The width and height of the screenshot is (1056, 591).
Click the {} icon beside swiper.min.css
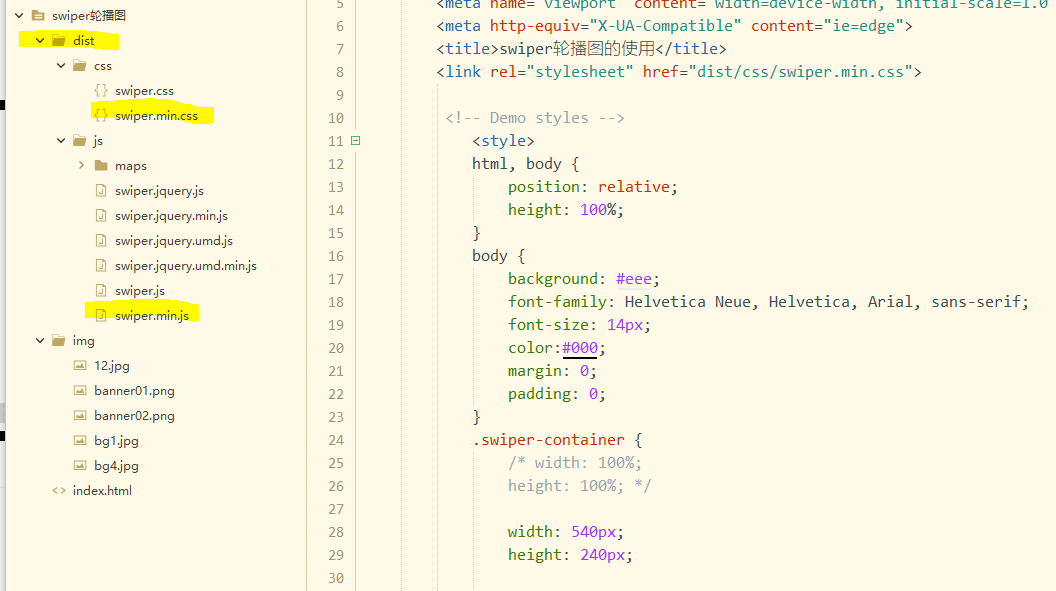click(x=103, y=114)
